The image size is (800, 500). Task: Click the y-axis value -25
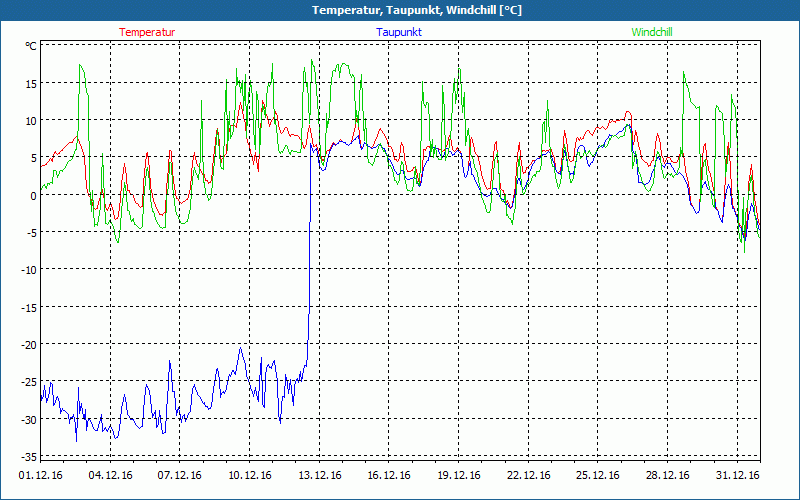point(29,382)
